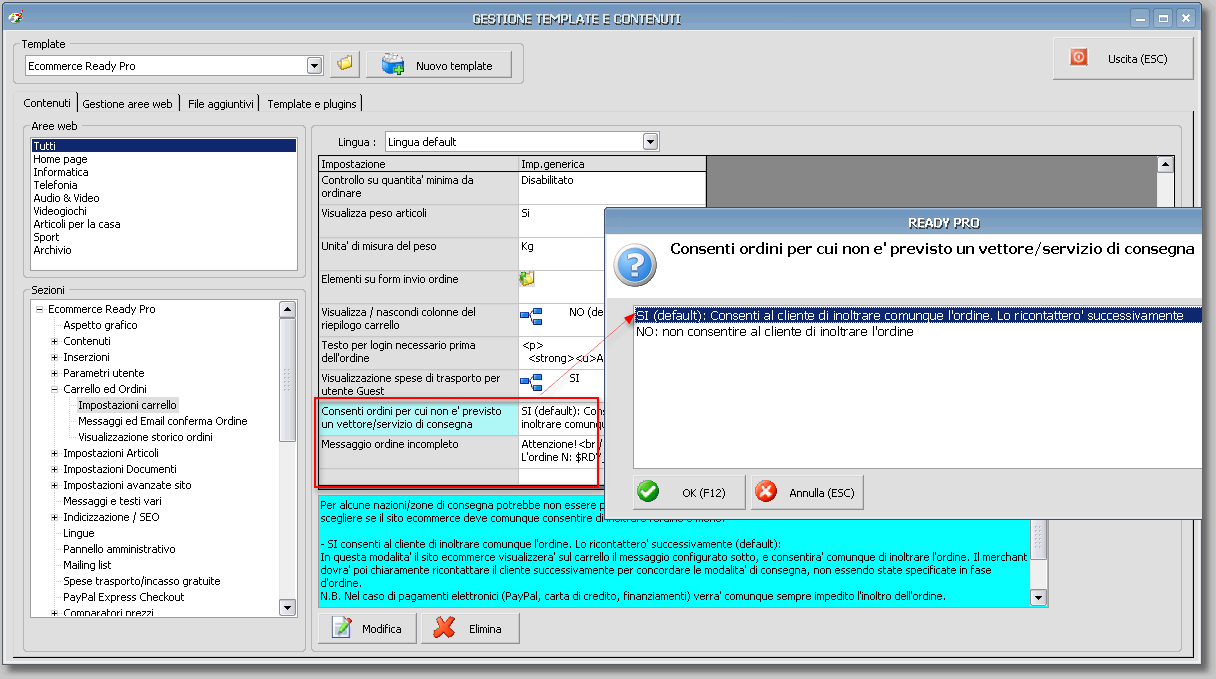Cancel with the Annulla (ESC) button
The height and width of the screenshot is (679, 1216).
click(807, 492)
